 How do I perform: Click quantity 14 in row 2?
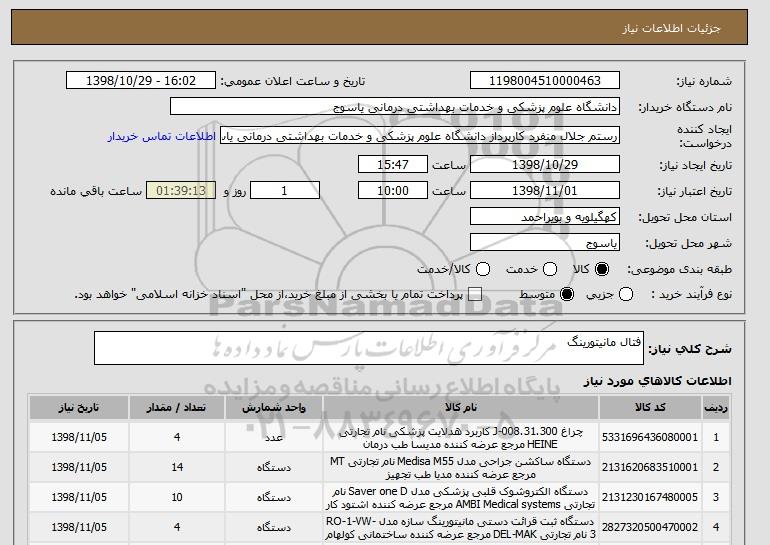pos(177,467)
